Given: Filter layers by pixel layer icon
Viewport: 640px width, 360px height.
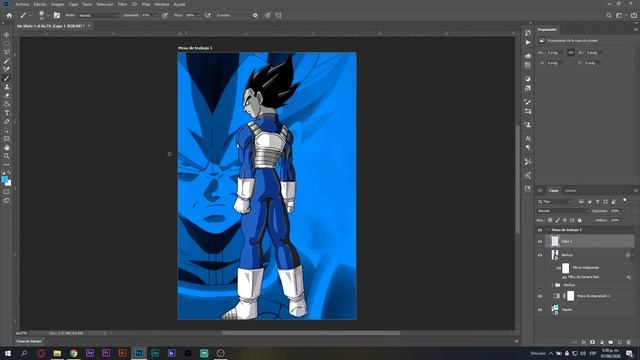Looking at the screenshot, I should (x=581, y=202).
